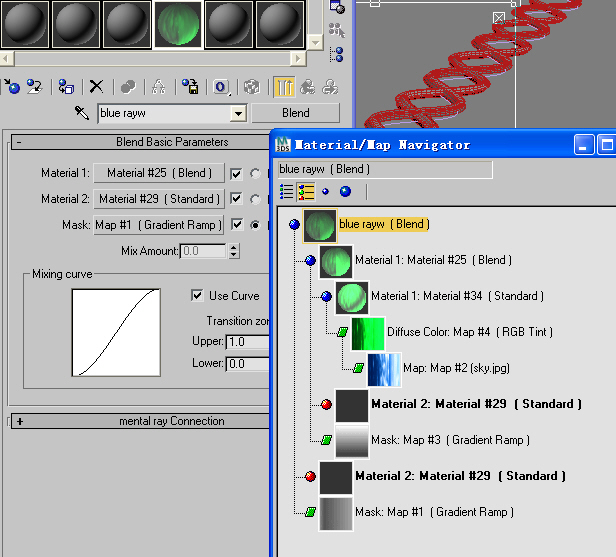Switch navigator to View Large Icons

(x=345, y=192)
